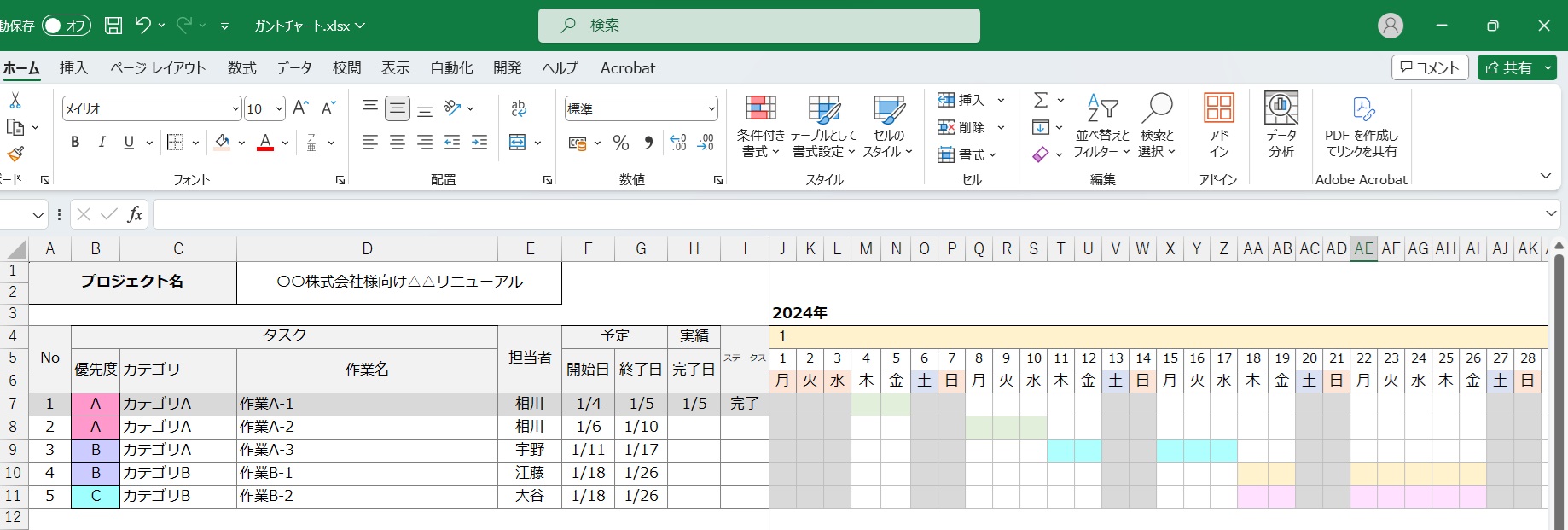This screenshot has width=1568, height=530.
Task: Open 検索と選択 magnifier menu
Action: point(1158,125)
